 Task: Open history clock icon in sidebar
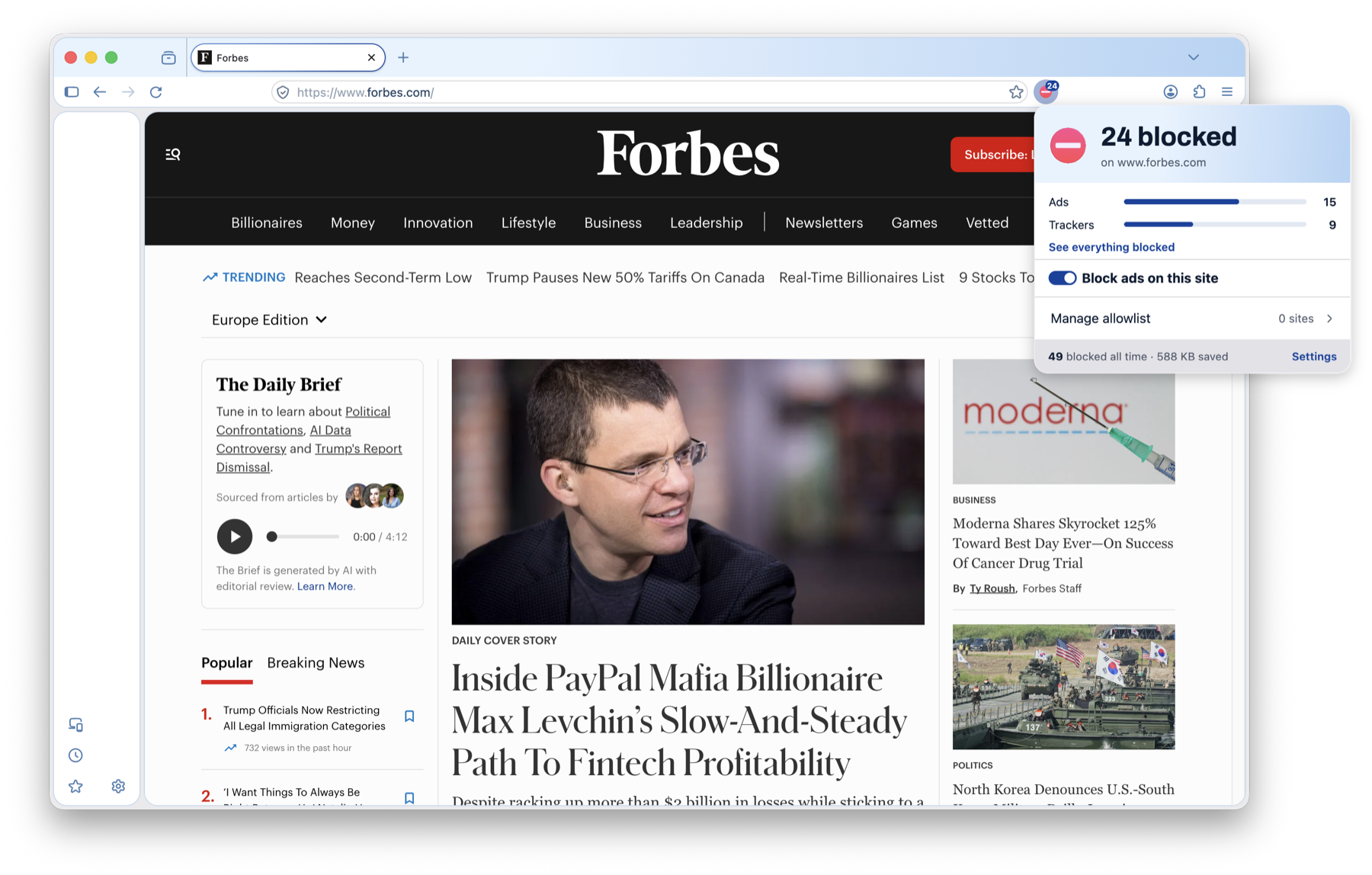[x=75, y=755]
